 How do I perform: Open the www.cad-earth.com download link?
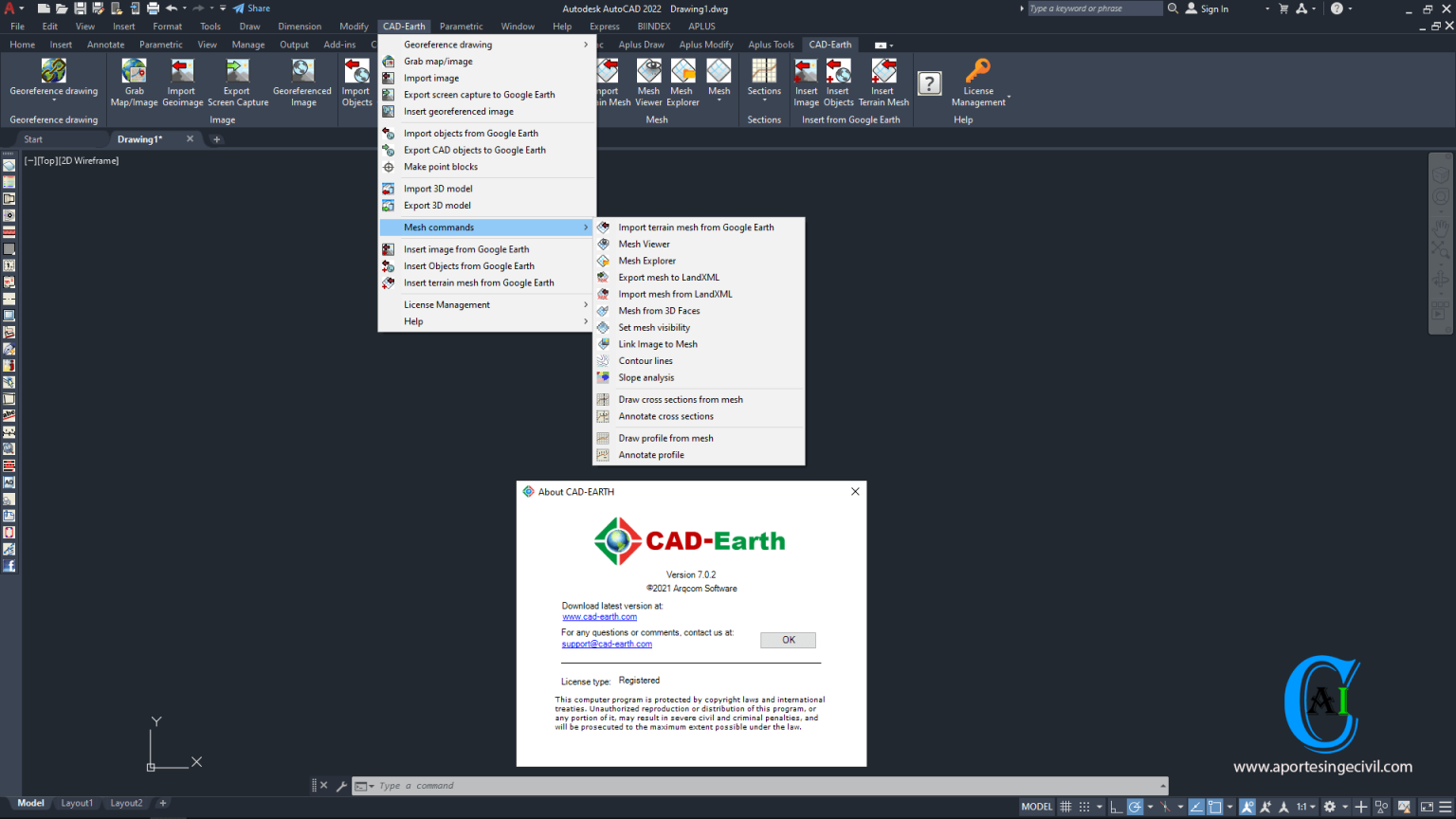(x=600, y=616)
